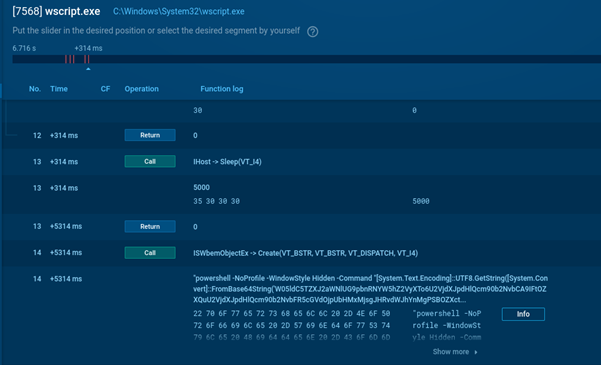The height and width of the screenshot is (365, 601).
Task: Click the ASCII text rofile -WindowSt
Action: 447,326
